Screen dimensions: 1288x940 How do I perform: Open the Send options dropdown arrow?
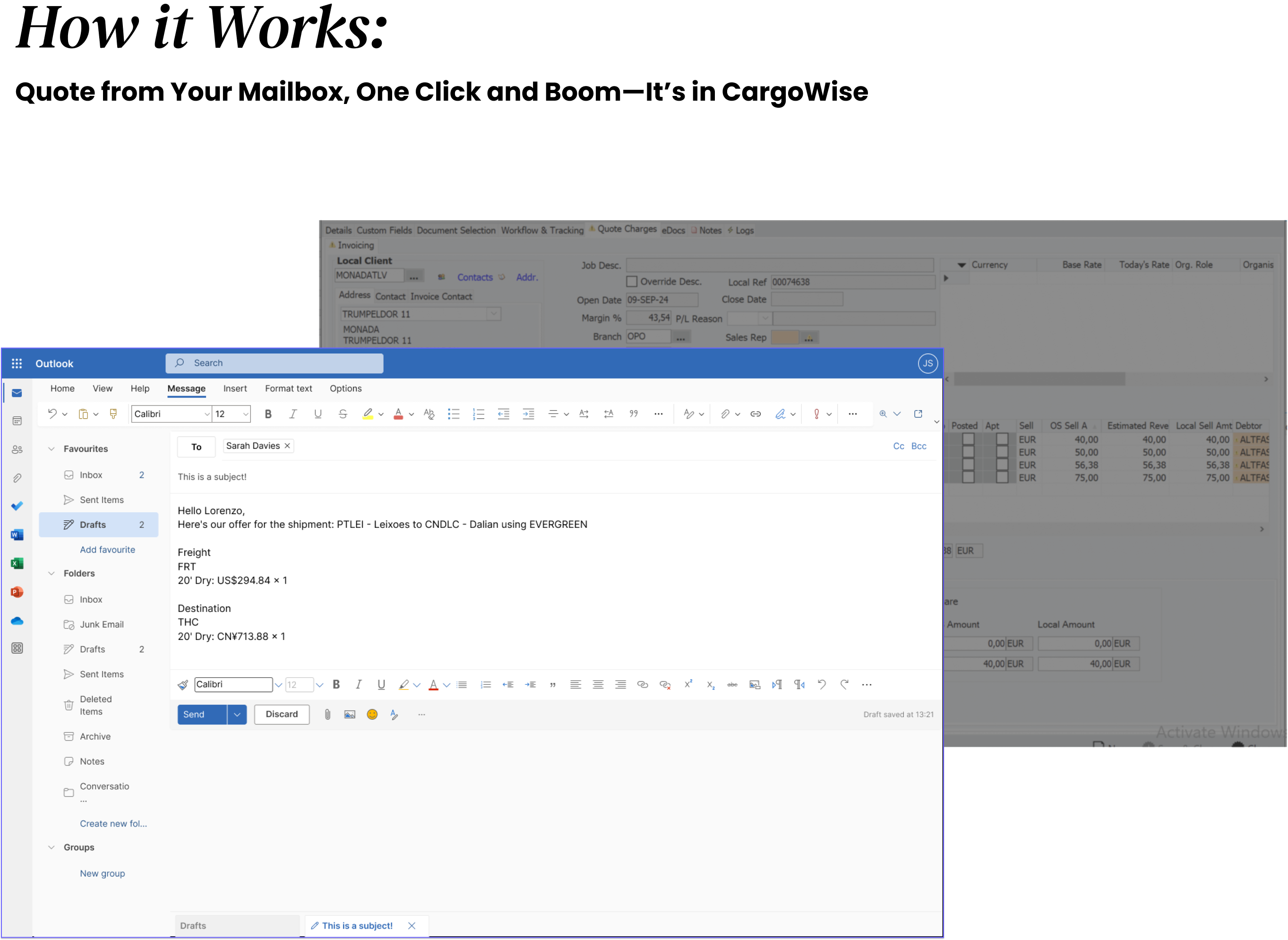[237, 715]
